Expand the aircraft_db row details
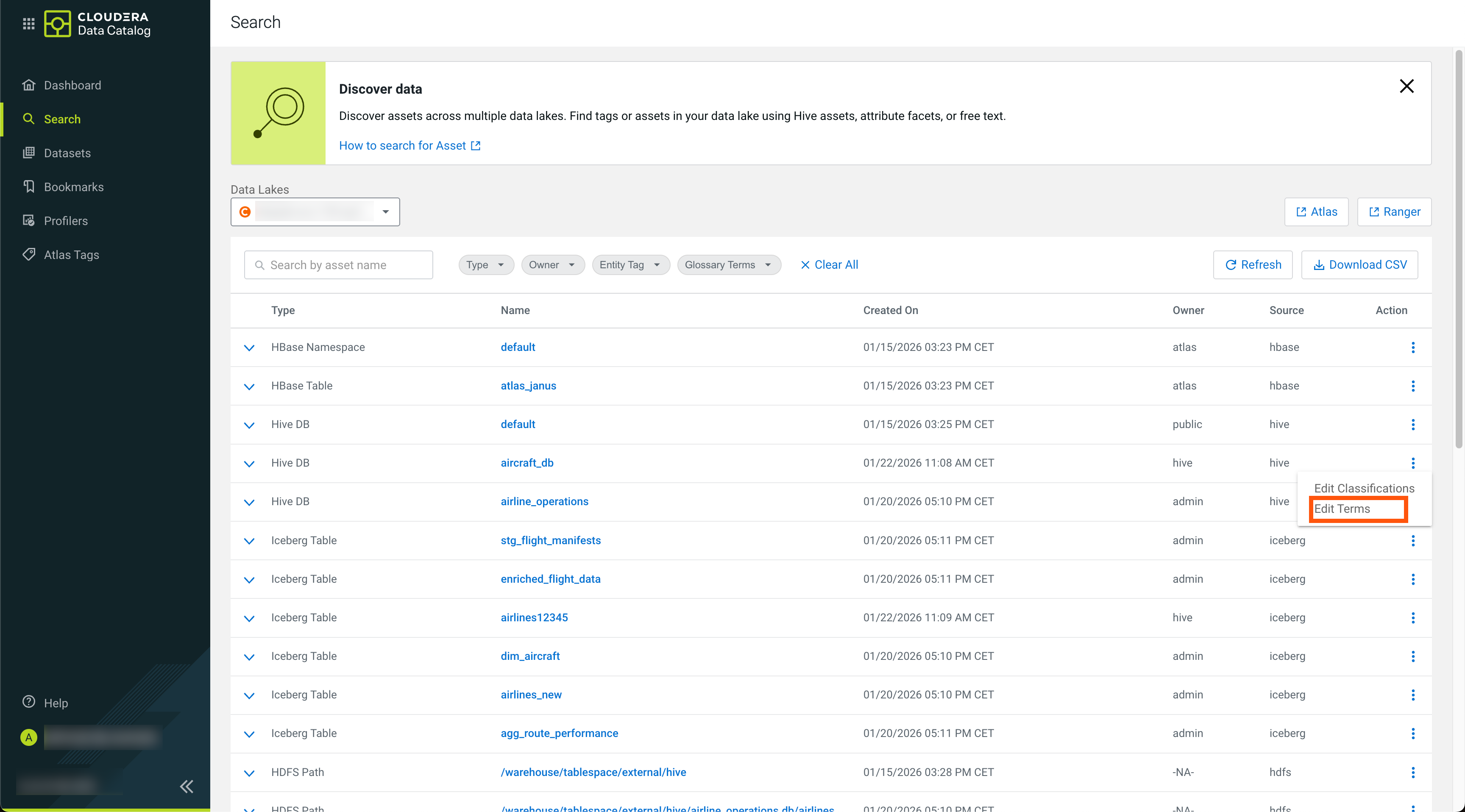This screenshot has width=1465, height=812. [x=249, y=464]
